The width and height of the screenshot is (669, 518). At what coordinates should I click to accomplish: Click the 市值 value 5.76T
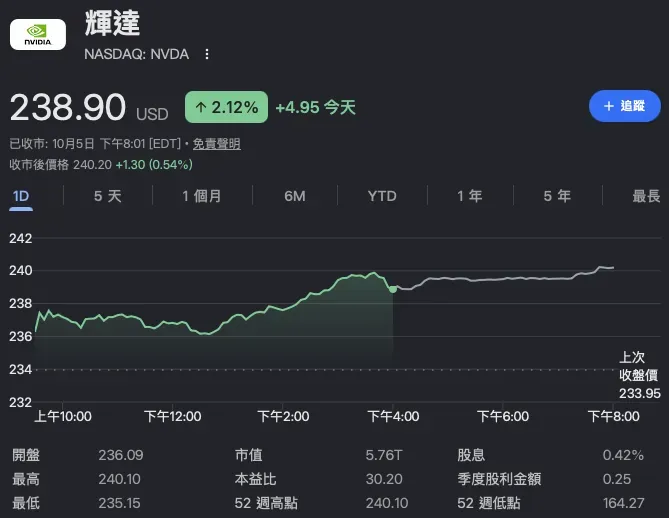point(384,455)
